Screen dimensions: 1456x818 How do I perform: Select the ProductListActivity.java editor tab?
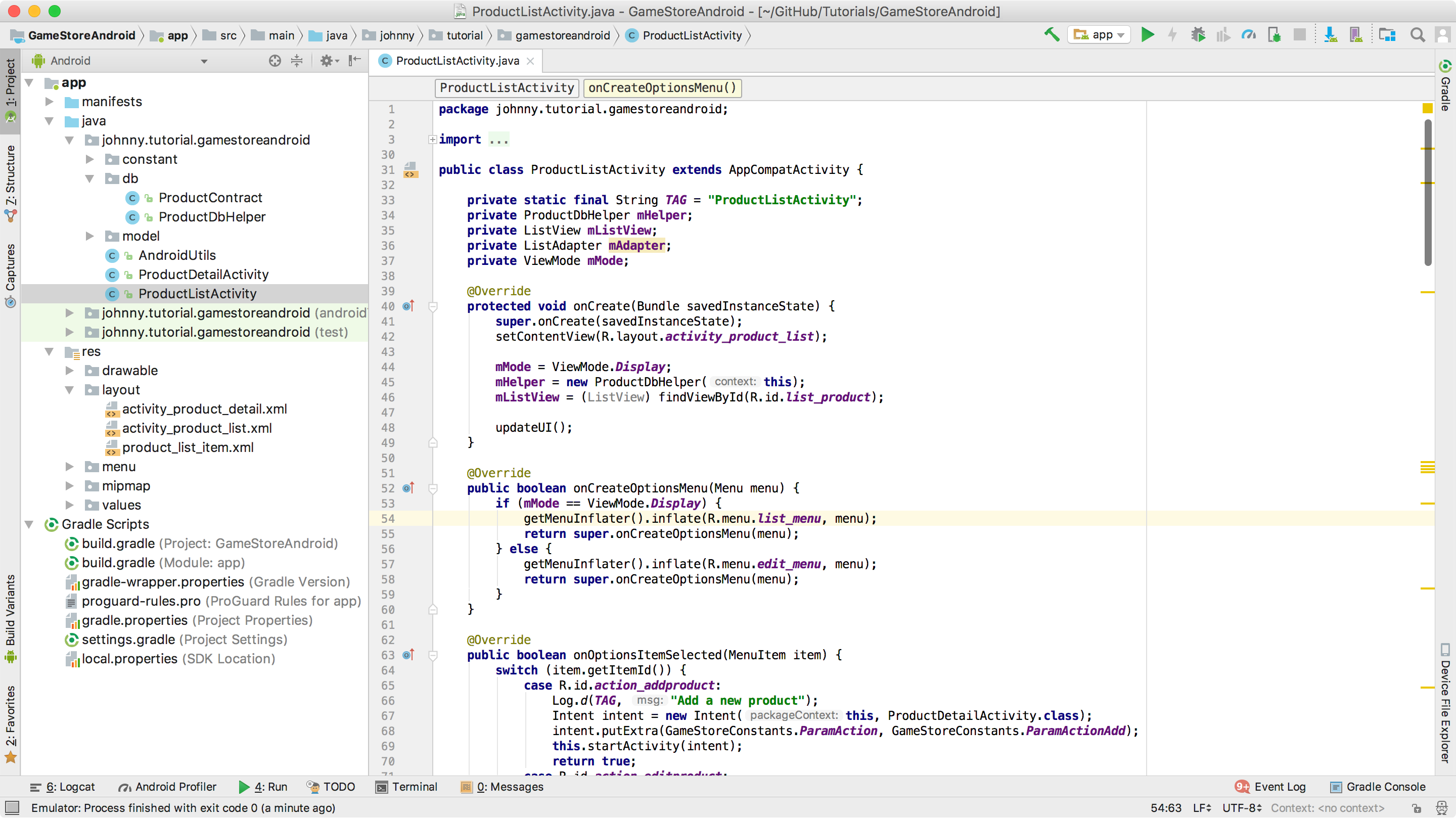[457, 61]
